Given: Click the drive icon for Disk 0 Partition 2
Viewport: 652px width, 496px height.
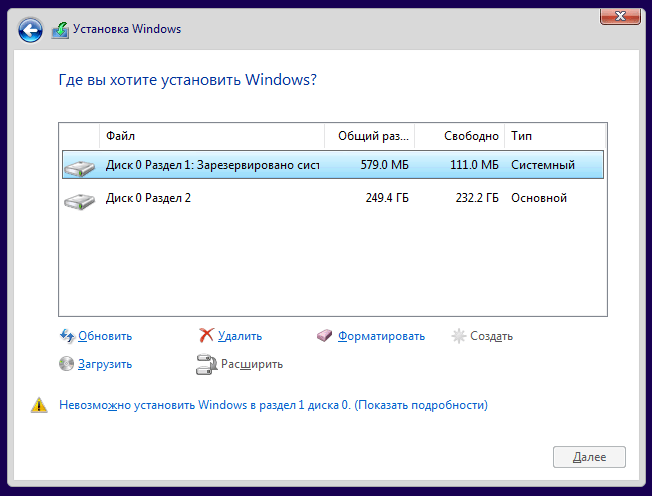Looking at the screenshot, I should [79, 200].
